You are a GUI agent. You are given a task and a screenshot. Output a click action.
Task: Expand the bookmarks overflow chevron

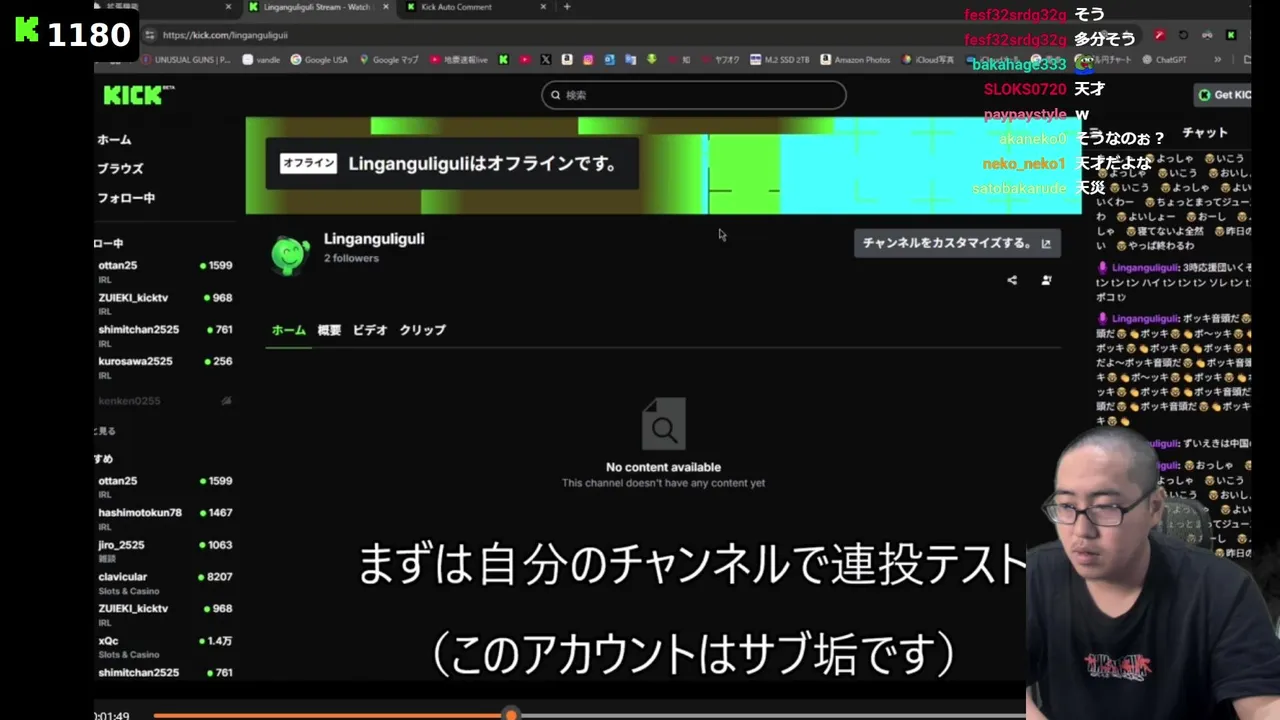click(1217, 60)
